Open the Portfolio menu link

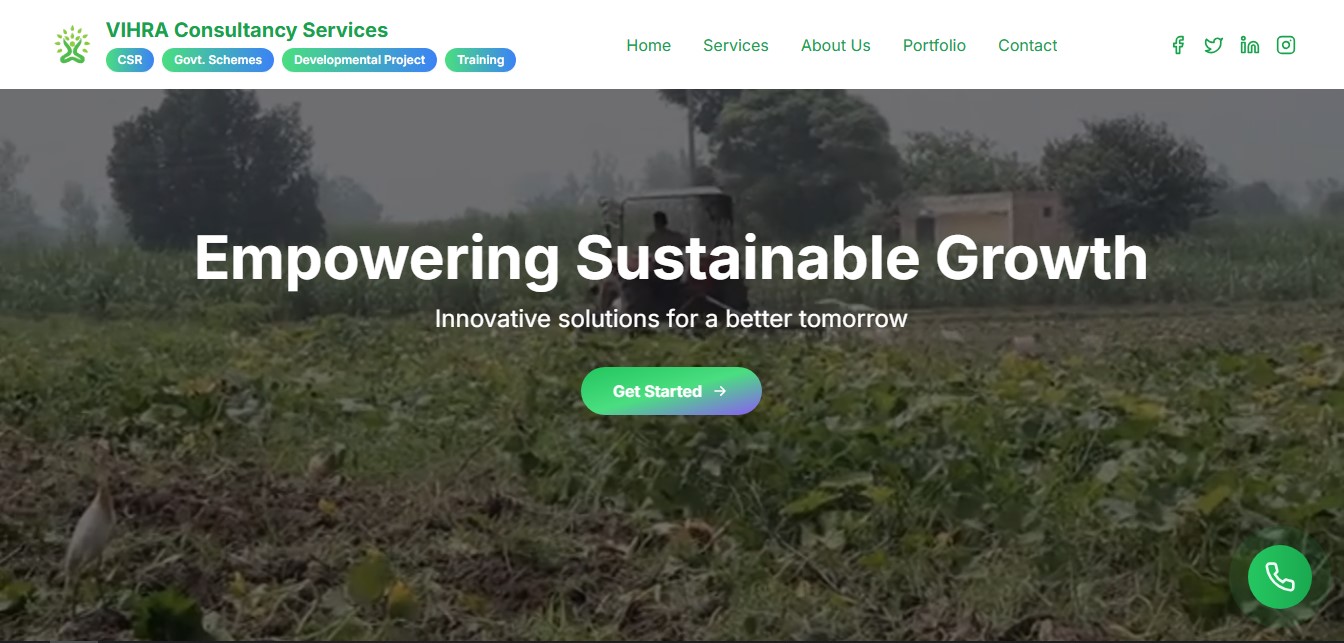[x=934, y=45]
